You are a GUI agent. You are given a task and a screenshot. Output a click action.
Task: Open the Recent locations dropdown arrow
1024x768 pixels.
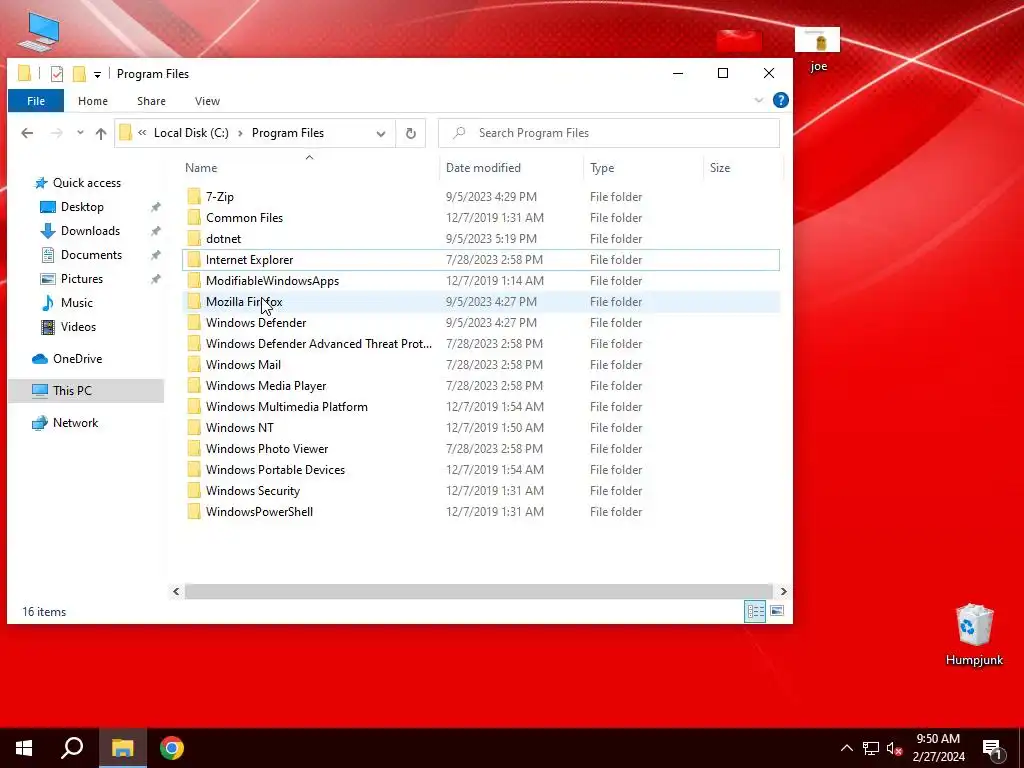(x=80, y=133)
